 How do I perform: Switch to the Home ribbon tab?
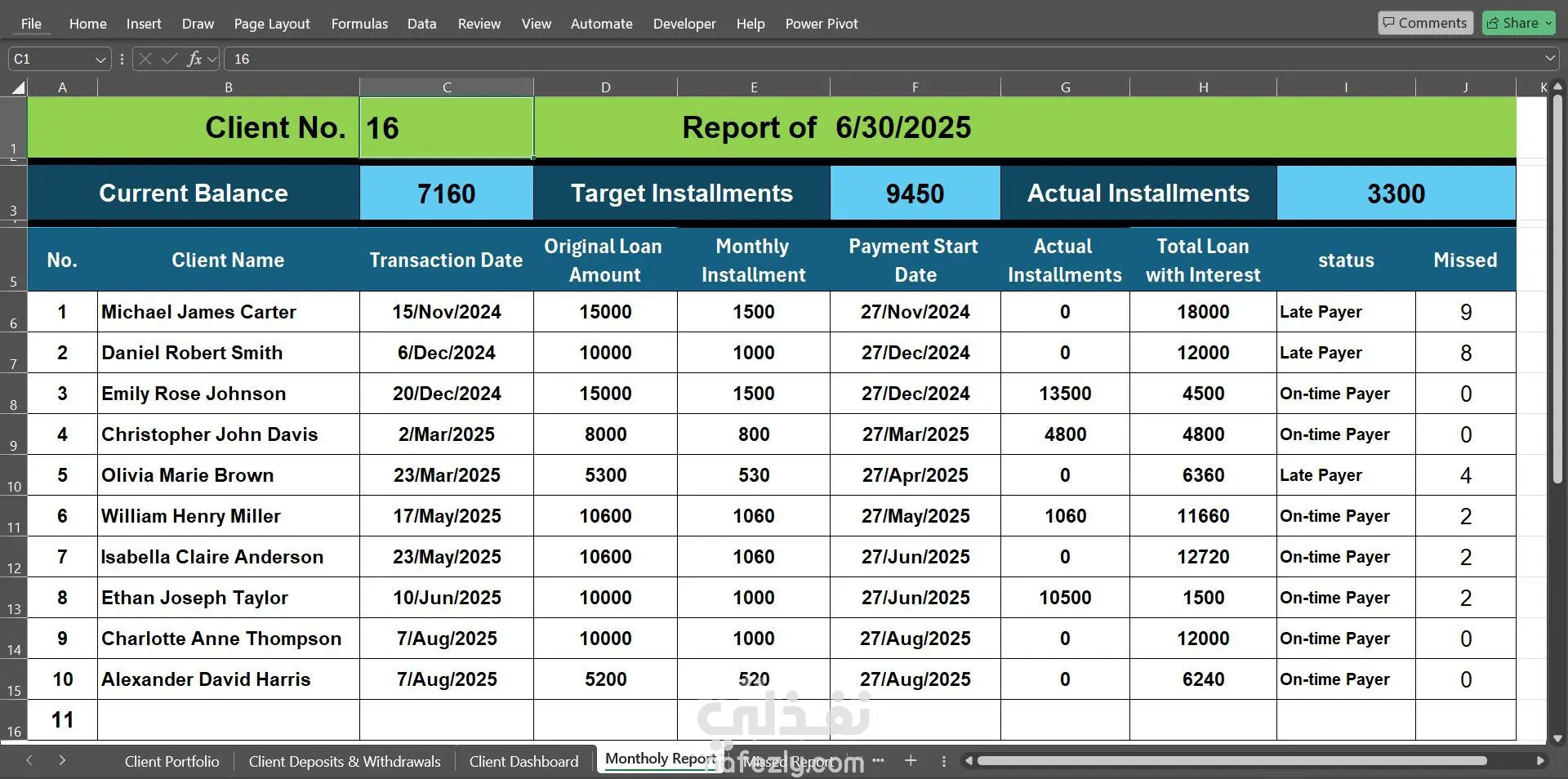click(x=87, y=24)
